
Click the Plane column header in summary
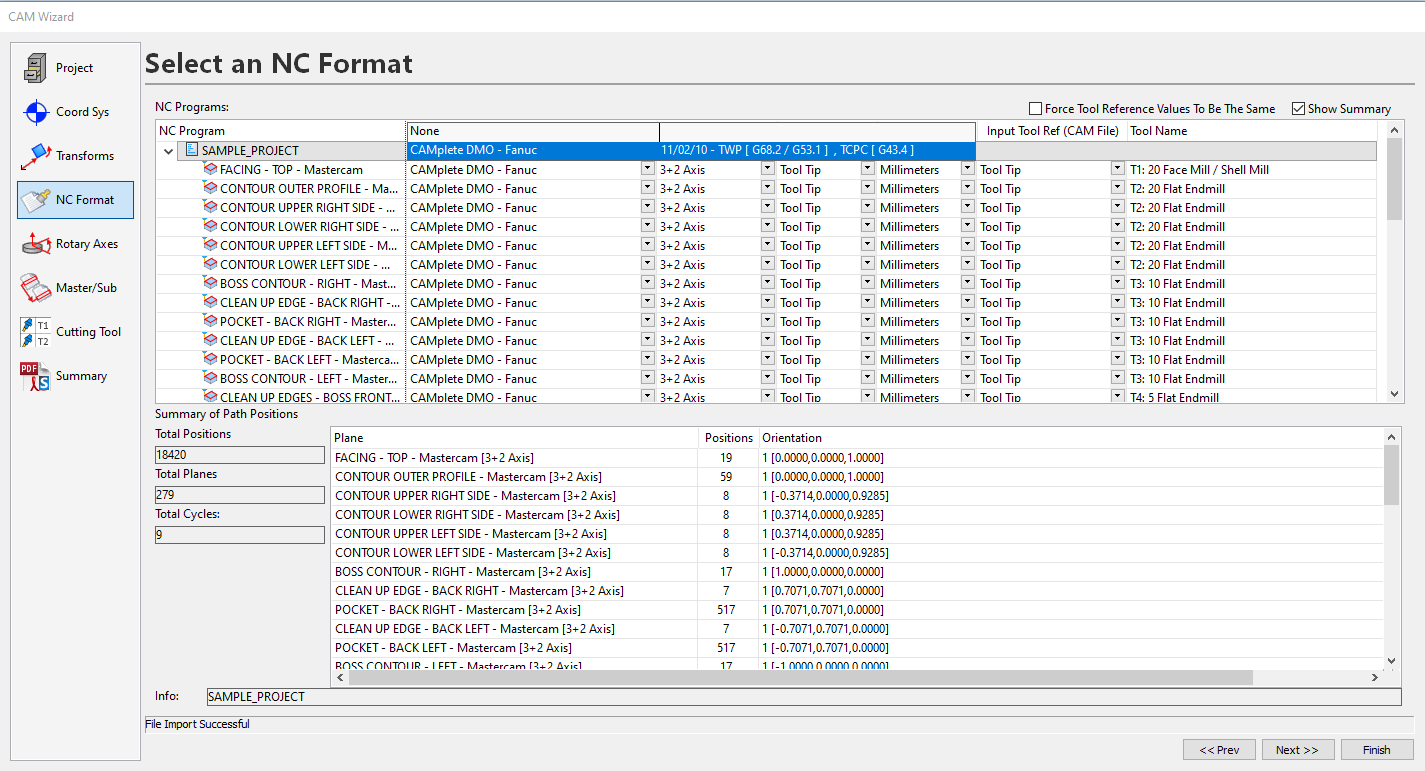tap(515, 438)
